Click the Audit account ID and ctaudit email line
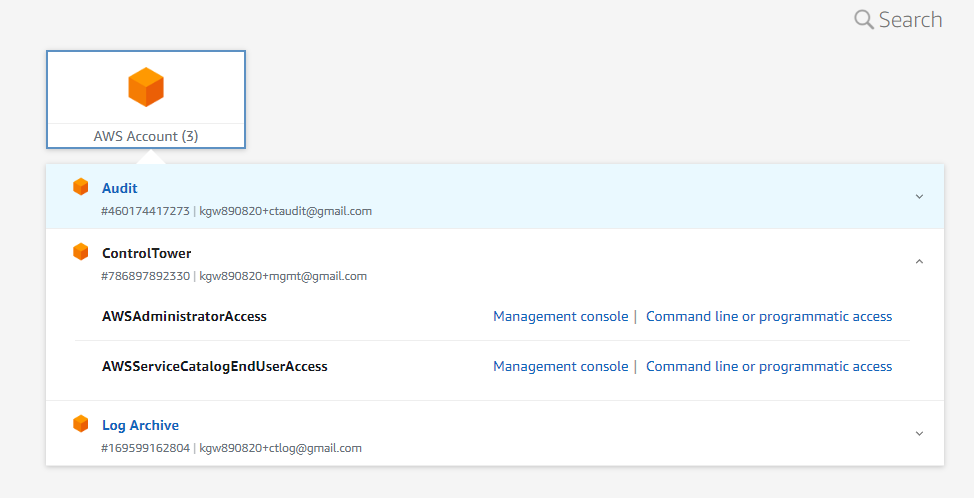This screenshot has height=498, width=974. point(237,211)
